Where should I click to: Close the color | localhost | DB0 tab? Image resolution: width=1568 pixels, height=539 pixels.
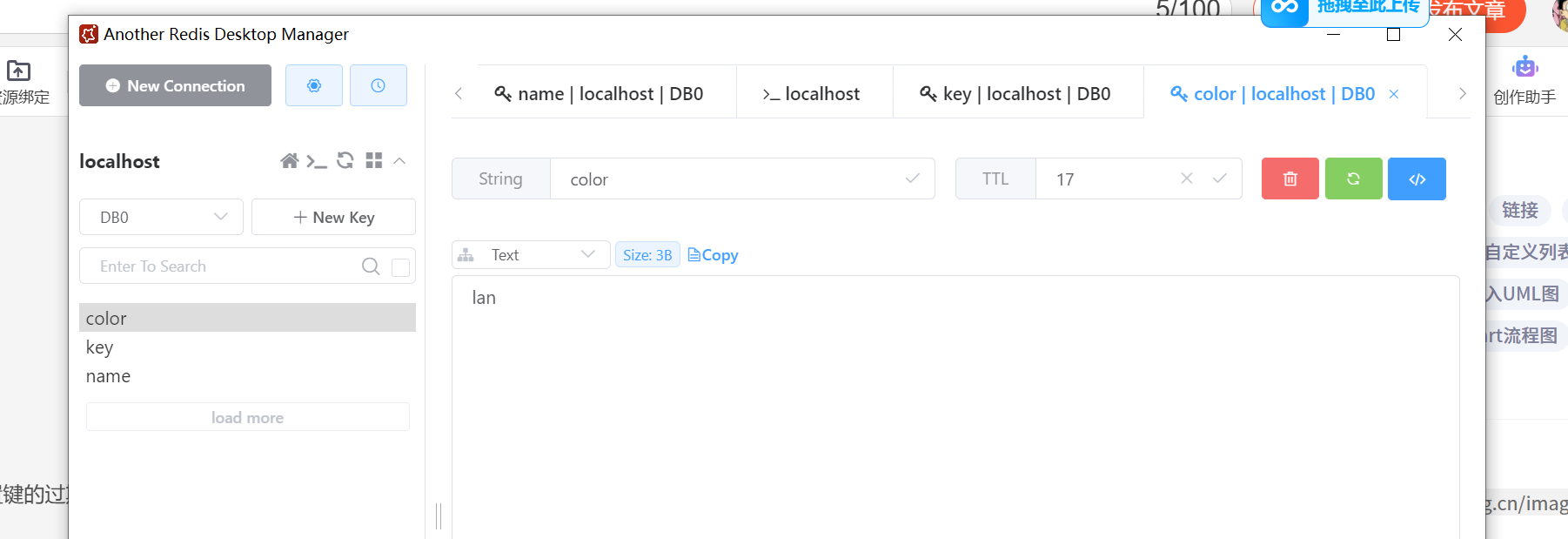pos(1394,94)
